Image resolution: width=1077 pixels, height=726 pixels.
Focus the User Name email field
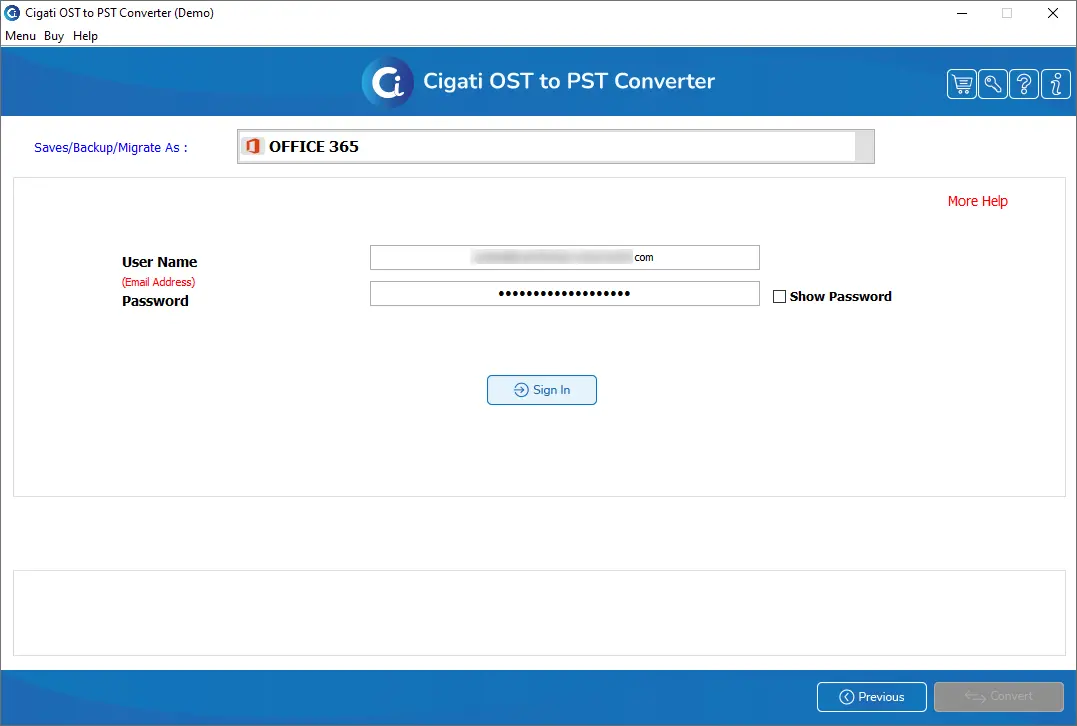coord(565,258)
